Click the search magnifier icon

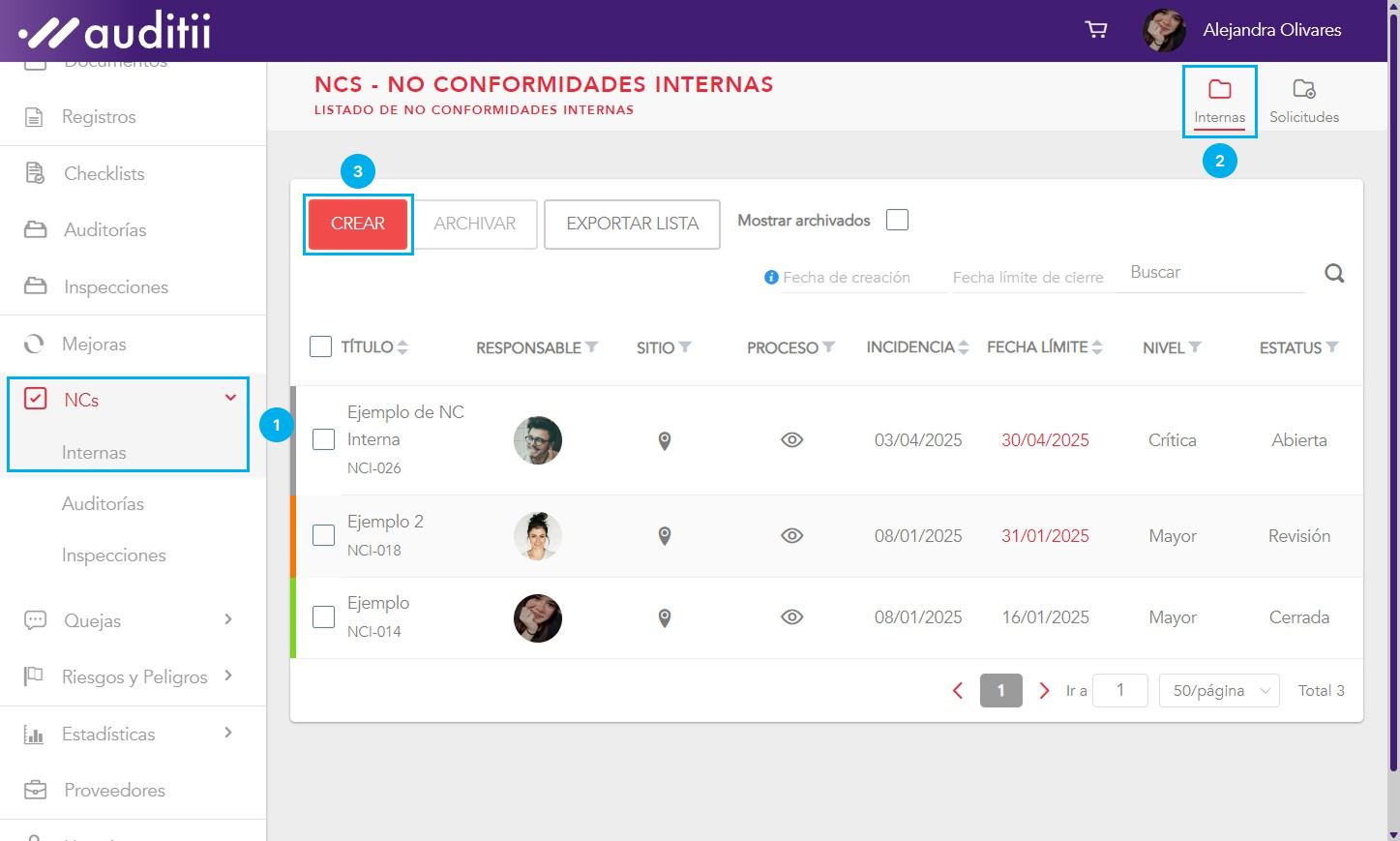tap(1334, 274)
